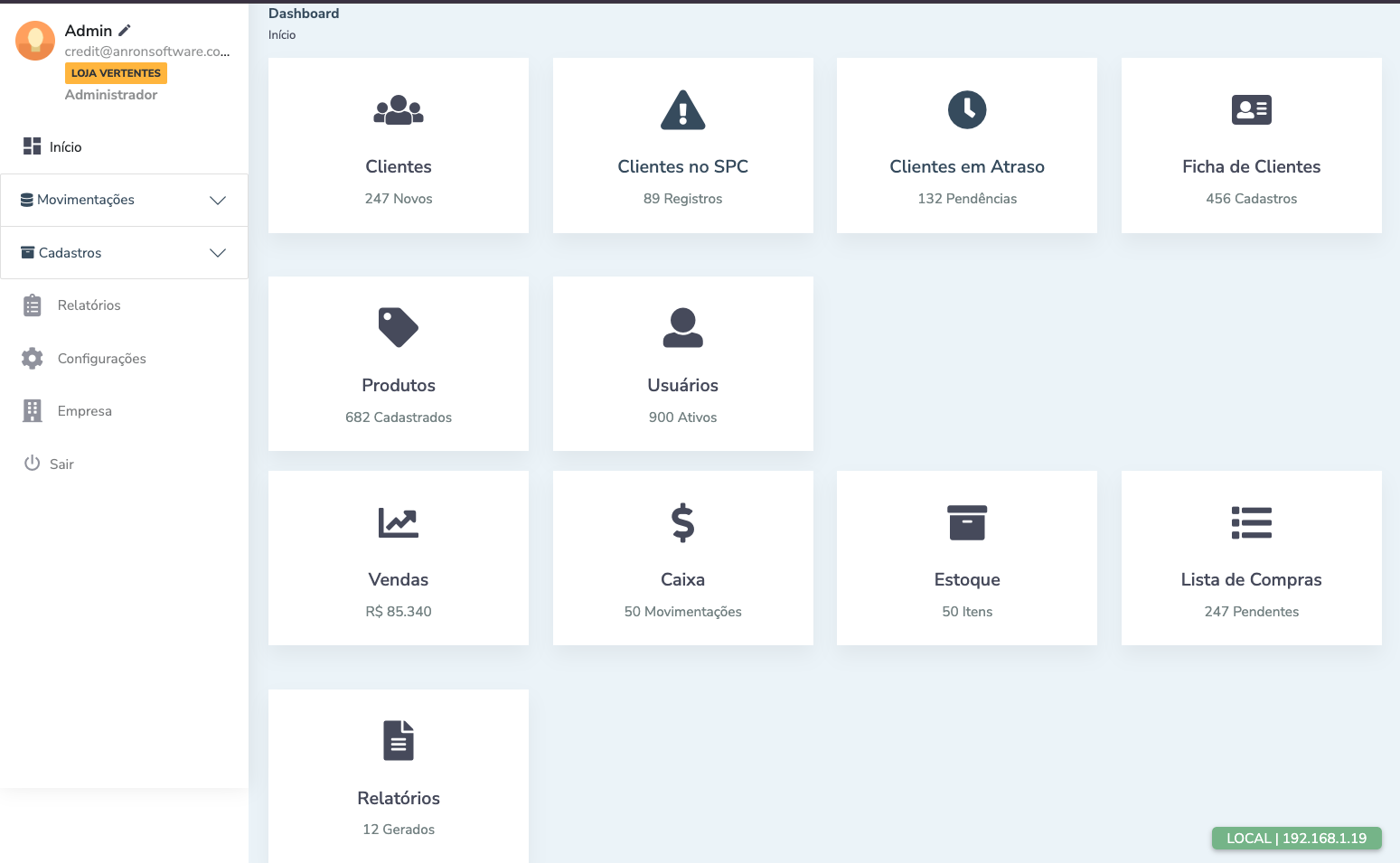
Task: Click the line chart icon for Vendas
Action: (x=399, y=522)
